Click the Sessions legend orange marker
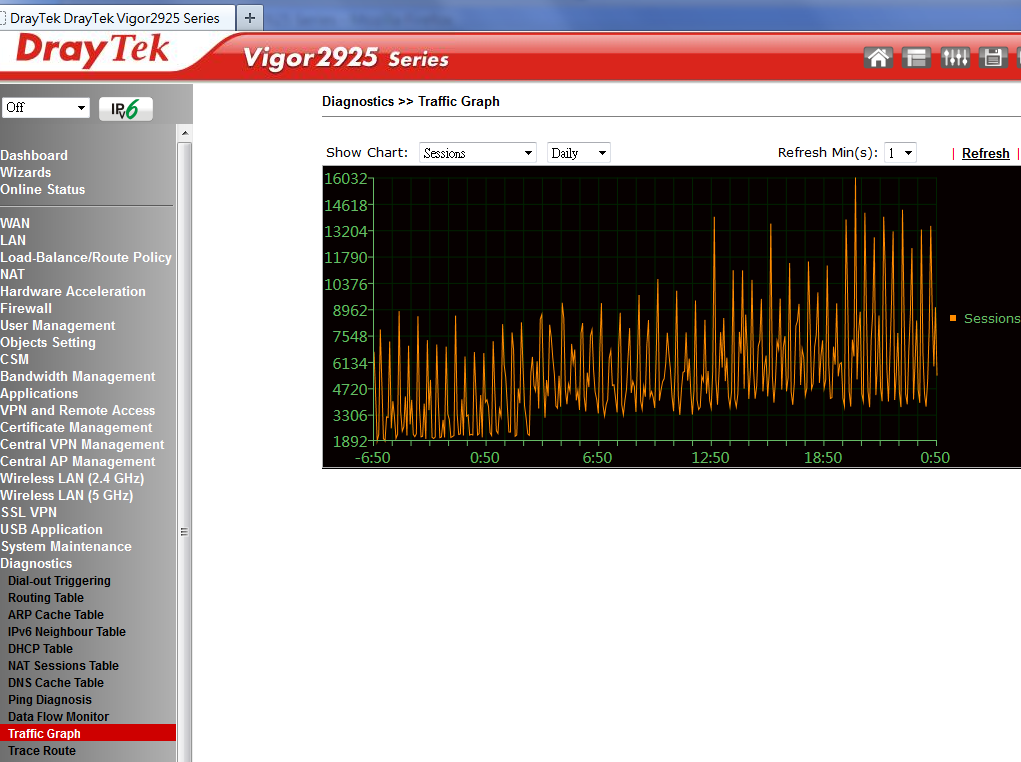The image size is (1021, 762). (x=953, y=318)
